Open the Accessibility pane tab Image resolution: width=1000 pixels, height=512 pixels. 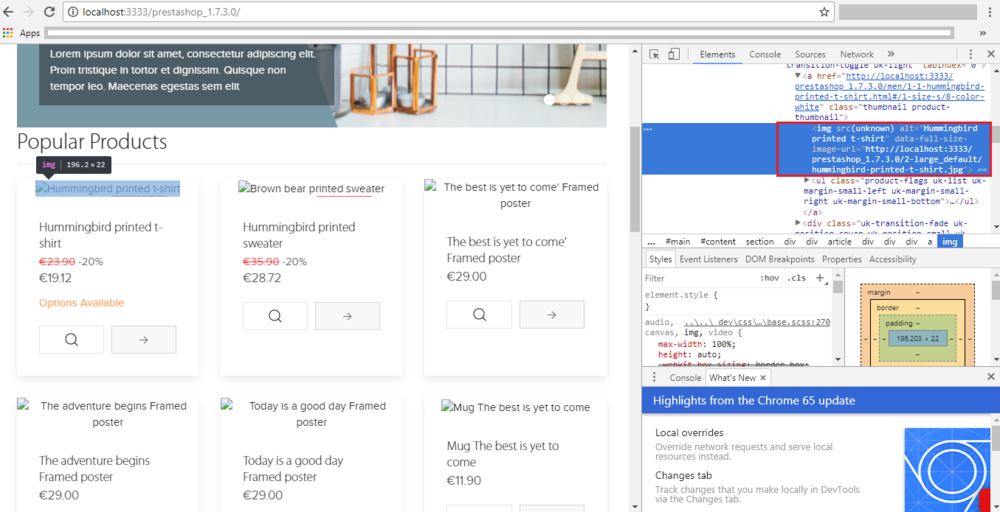coord(892,259)
